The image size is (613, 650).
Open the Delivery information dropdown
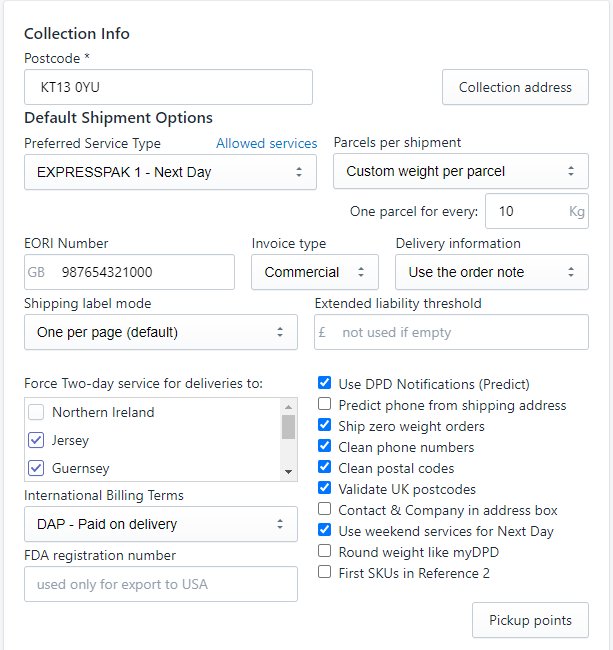point(492,272)
